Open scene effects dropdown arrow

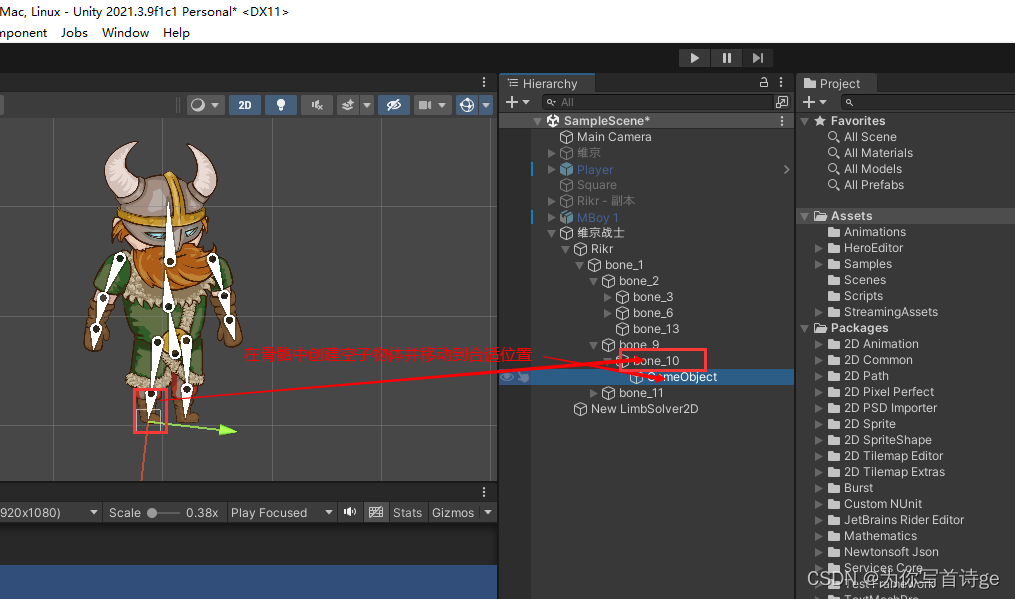tap(367, 105)
